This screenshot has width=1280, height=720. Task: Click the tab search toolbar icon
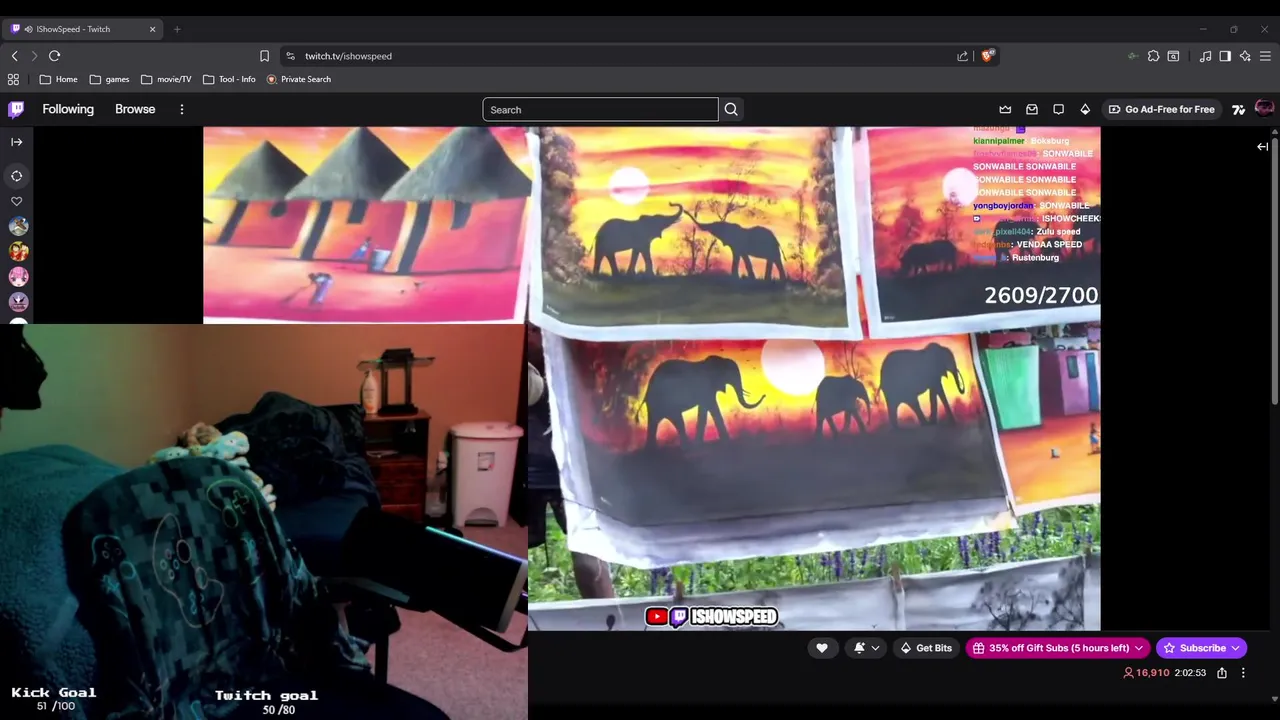tap(1173, 56)
